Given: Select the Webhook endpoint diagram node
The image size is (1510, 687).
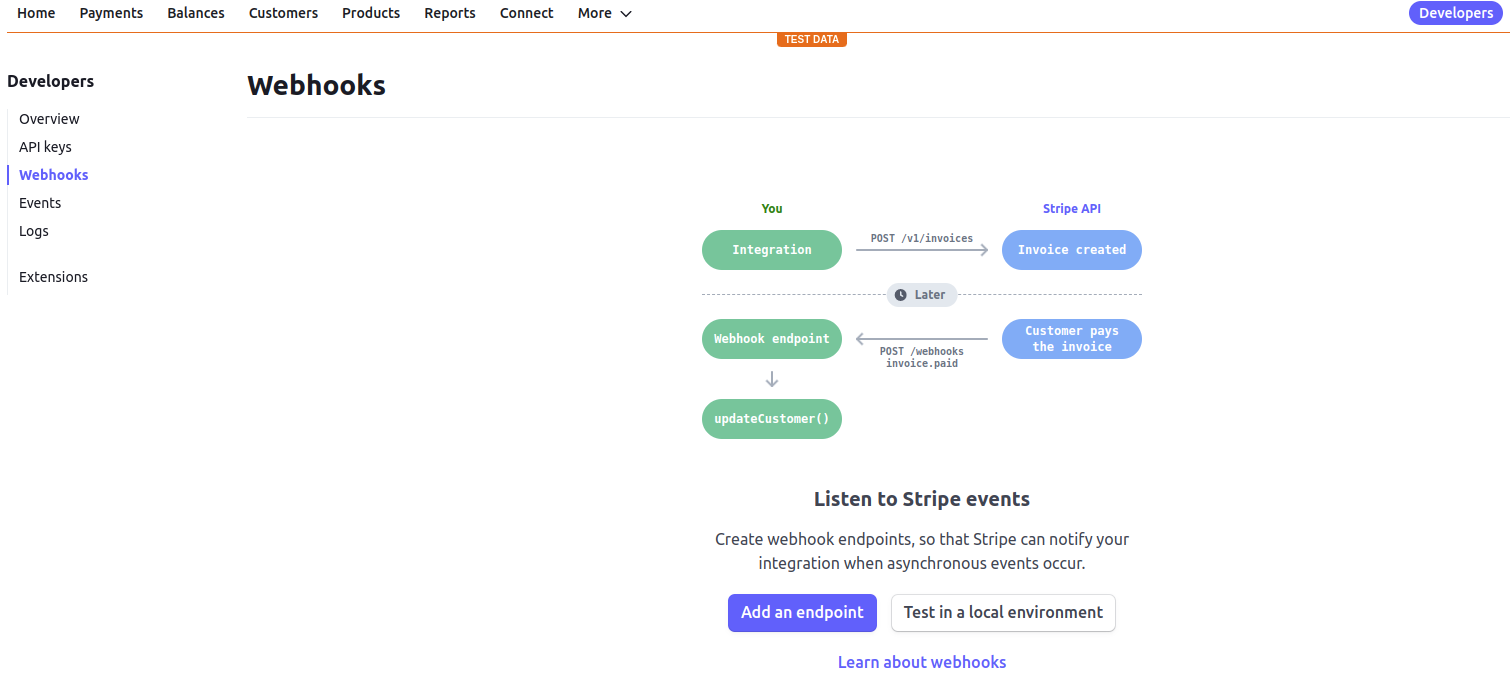Looking at the screenshot, I should [x=771, y=338].
